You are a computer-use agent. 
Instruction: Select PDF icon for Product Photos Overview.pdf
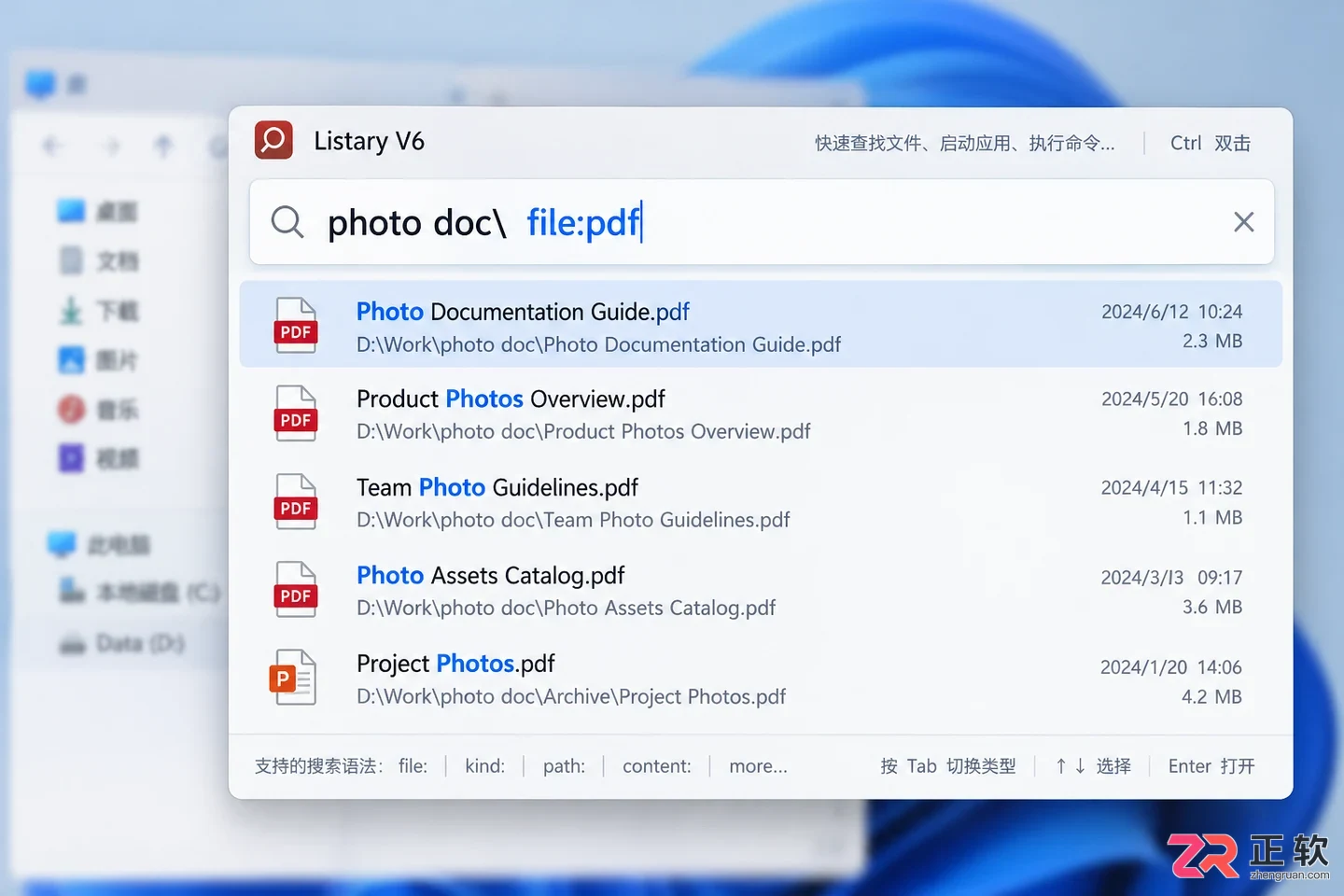click(x=296, y=413)
